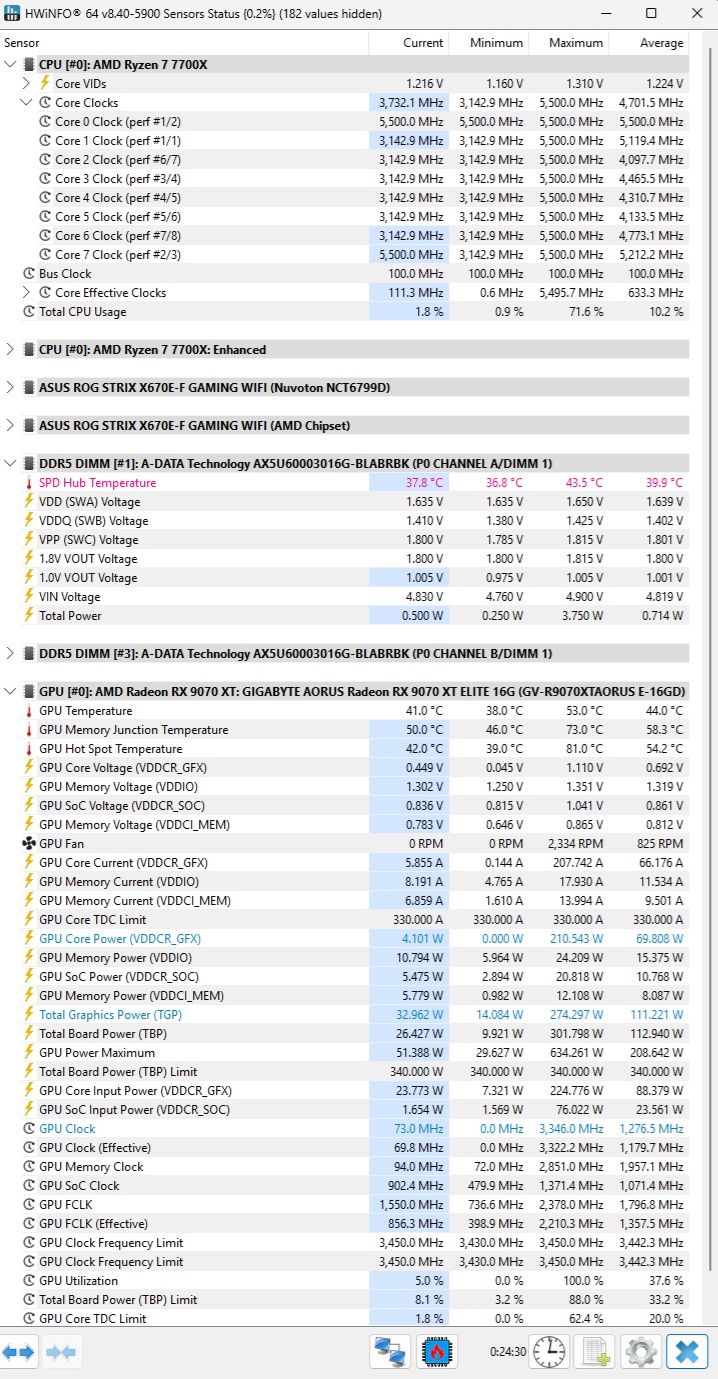Collapse the GPU Radeon RX 9070 XT section
The width and height of the screenshot is (718, 1379).
pyautogui.click(x=10, y=691)
